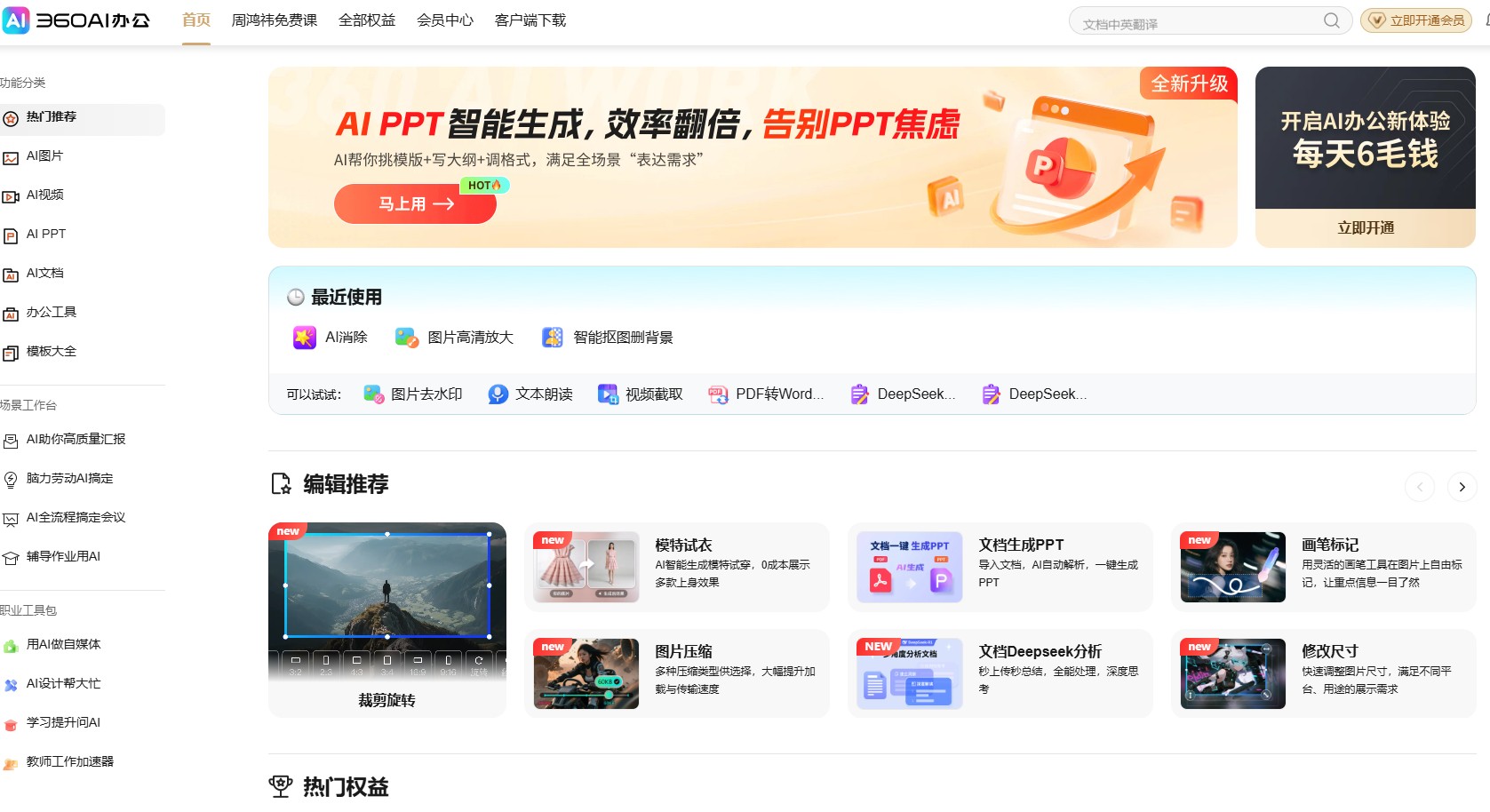Open the 全部权益 navigation tab

point(366,20)
